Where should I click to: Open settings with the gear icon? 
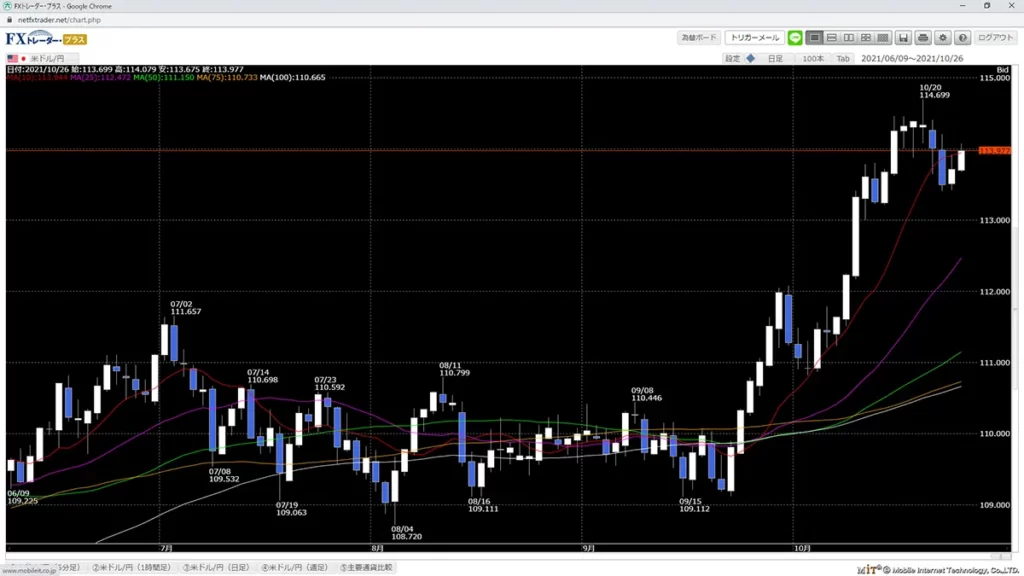point(942,38)
